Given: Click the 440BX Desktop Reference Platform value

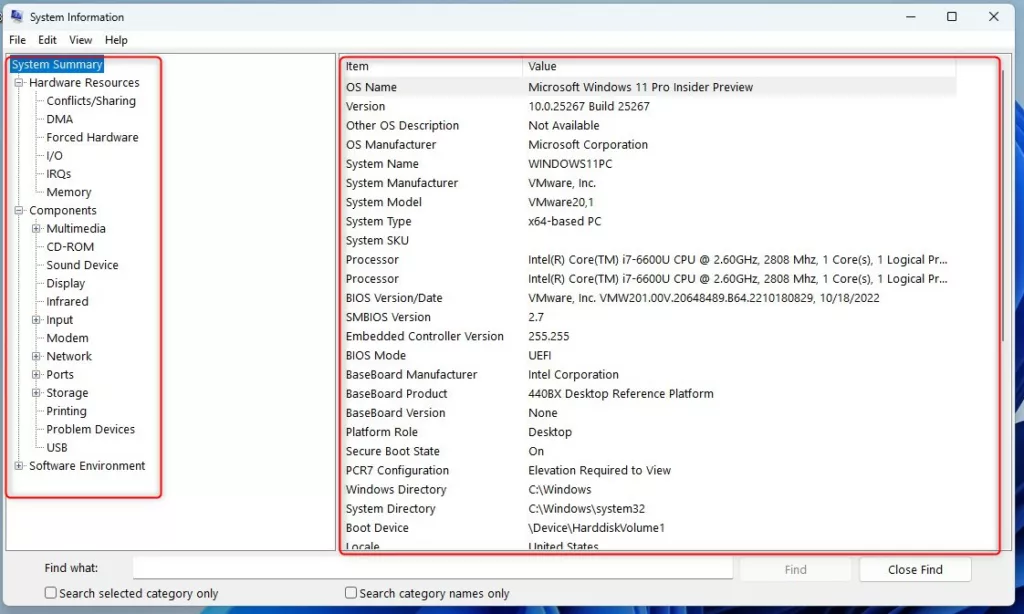Looking at the screenshot, I should [x=620, y=394].
